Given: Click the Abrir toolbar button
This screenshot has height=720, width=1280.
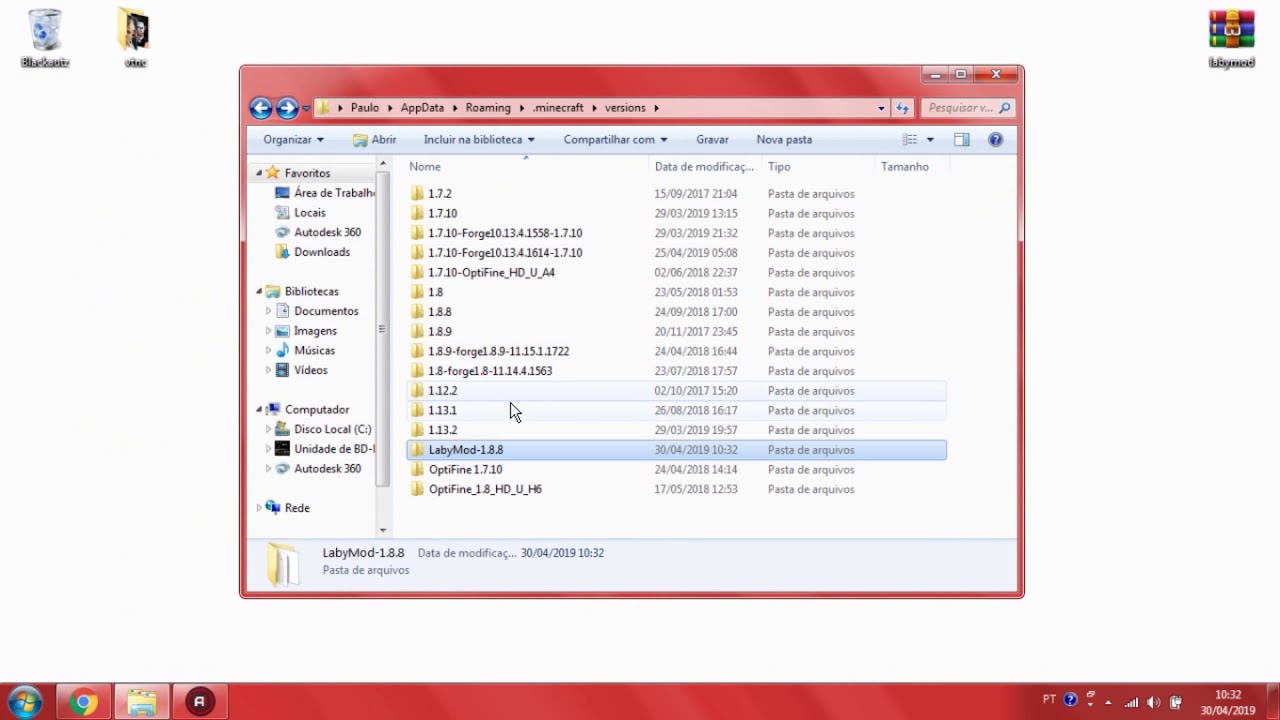Looking at the screenshot, I should tap(375, 140).
